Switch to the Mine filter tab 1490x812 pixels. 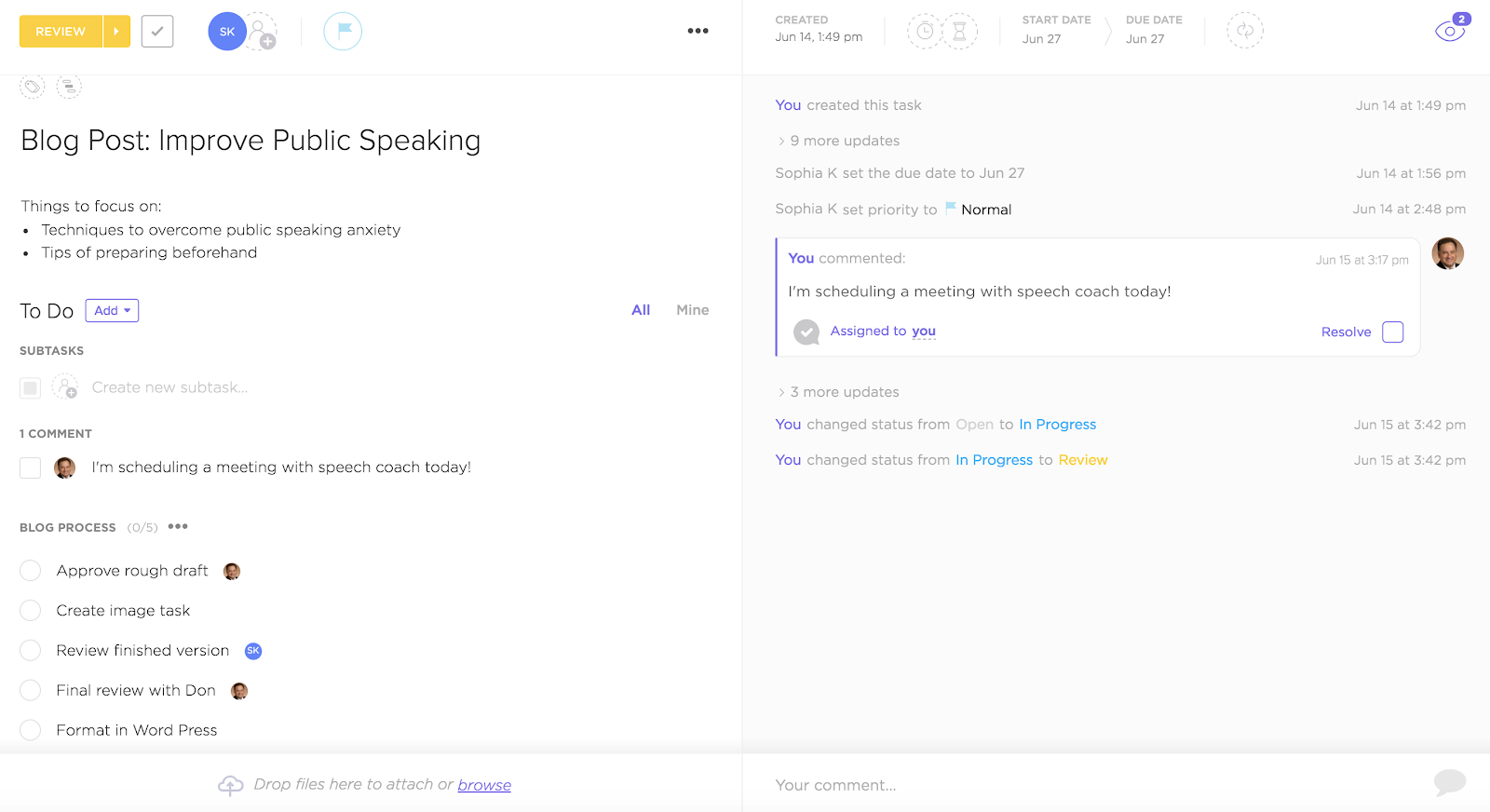692,310
